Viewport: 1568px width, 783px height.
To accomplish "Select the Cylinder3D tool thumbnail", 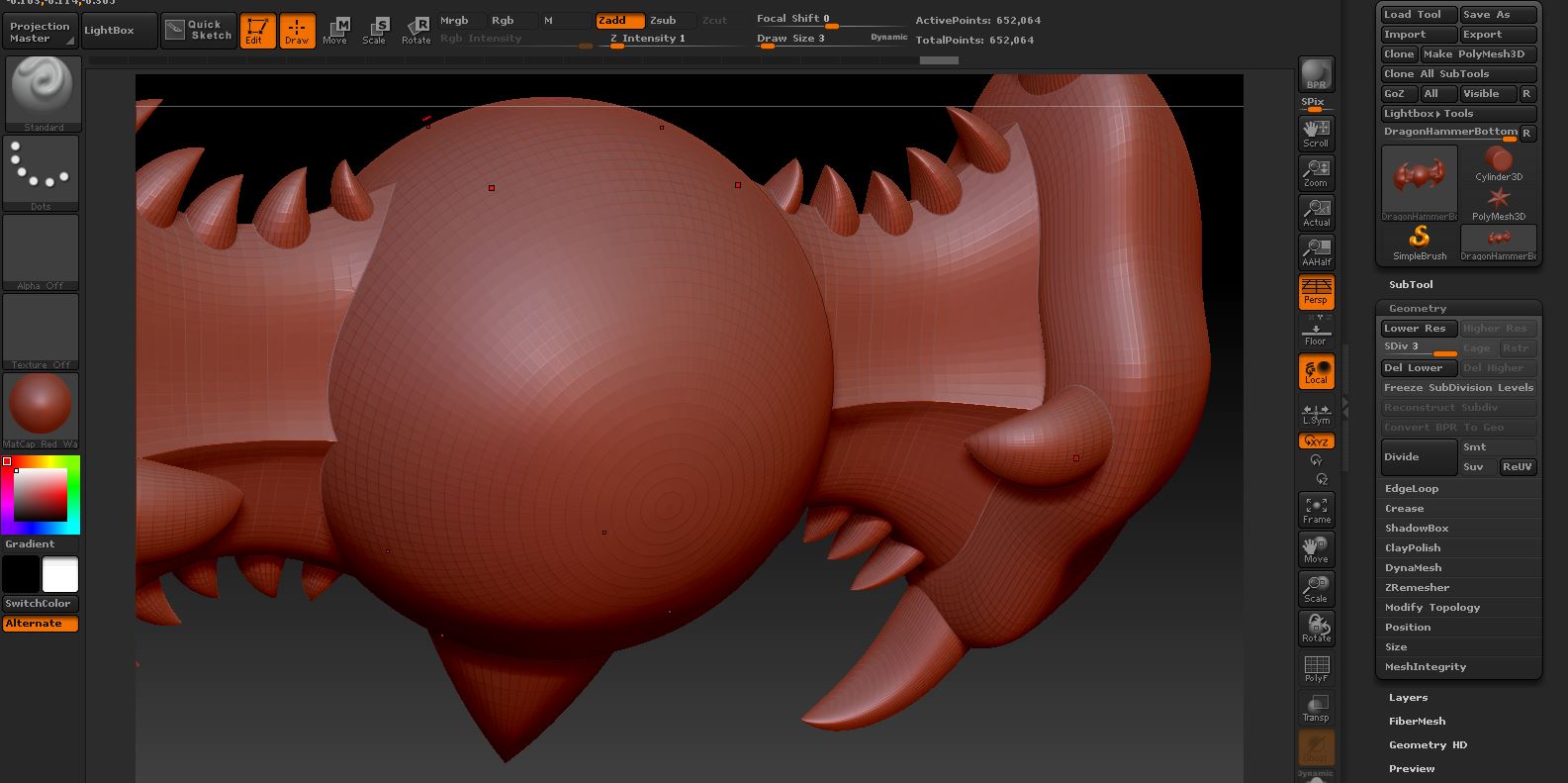I will point(1499,164).
